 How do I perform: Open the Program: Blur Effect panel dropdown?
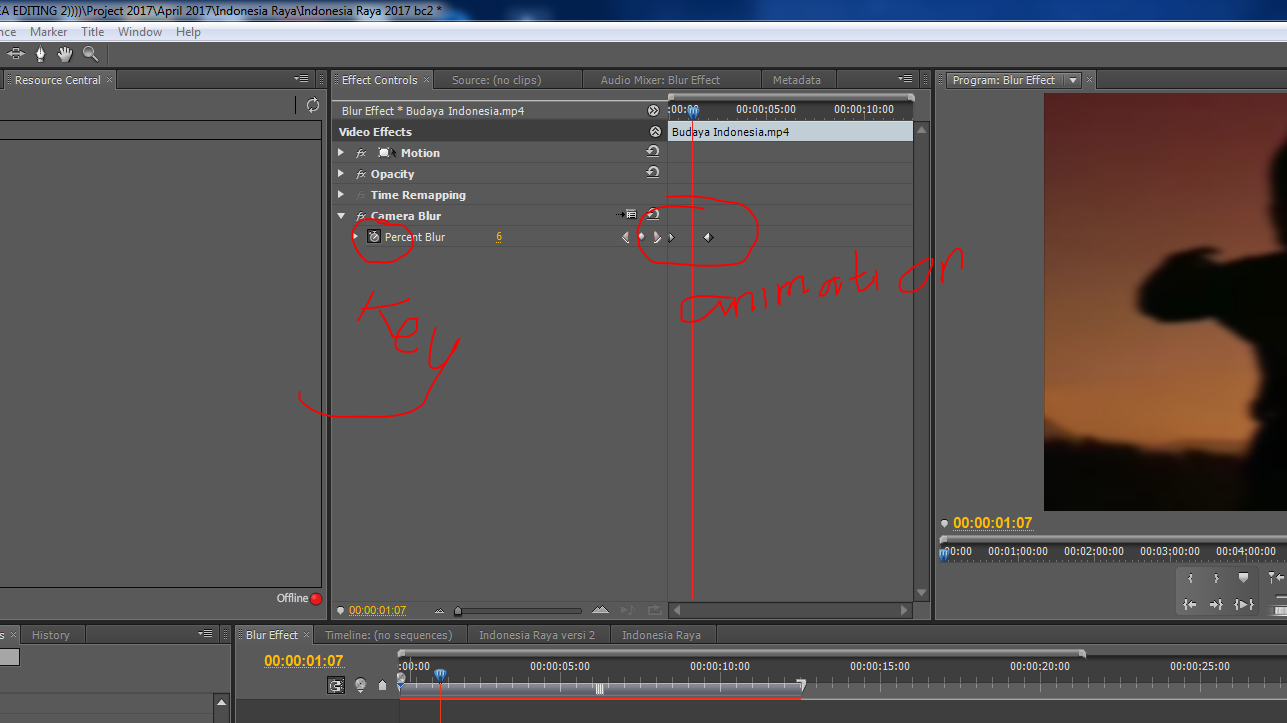(x=1073, y=80)
